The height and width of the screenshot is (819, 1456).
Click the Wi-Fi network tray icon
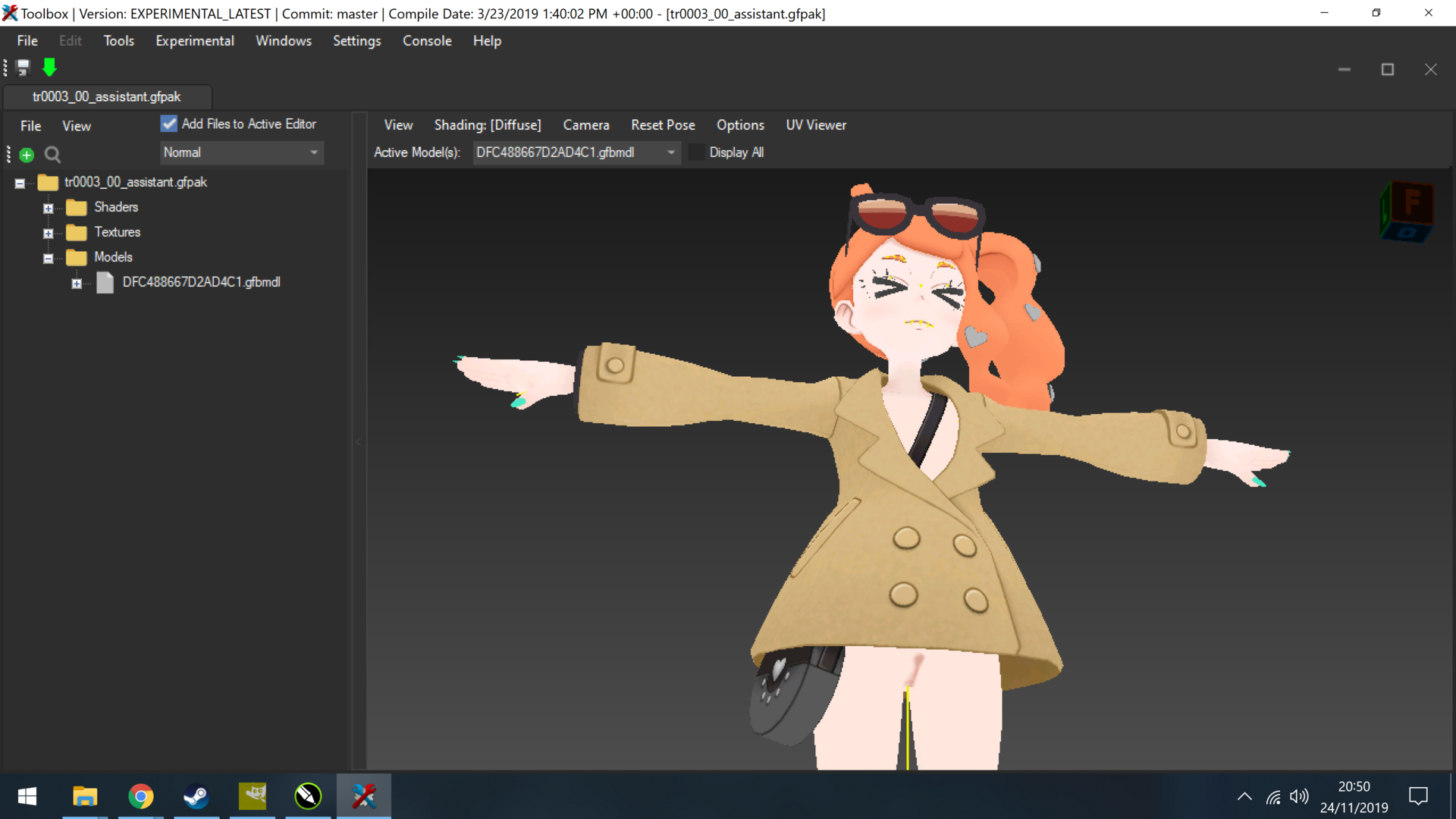(x=1273, y=797)
